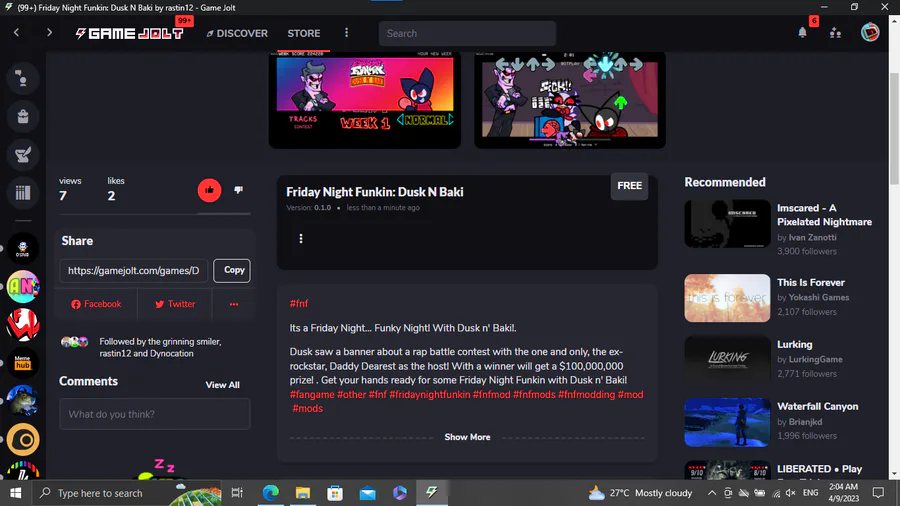900x506 pixels.
Task: Share the game on Facebook
Action: pos(96,304)
